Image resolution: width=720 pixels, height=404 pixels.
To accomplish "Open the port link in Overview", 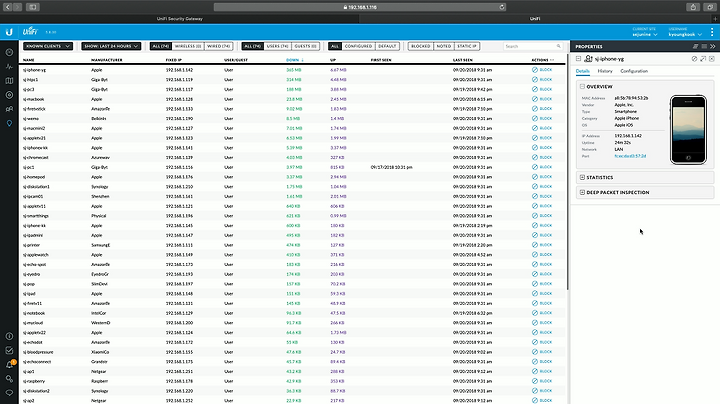I will (630, 156).
